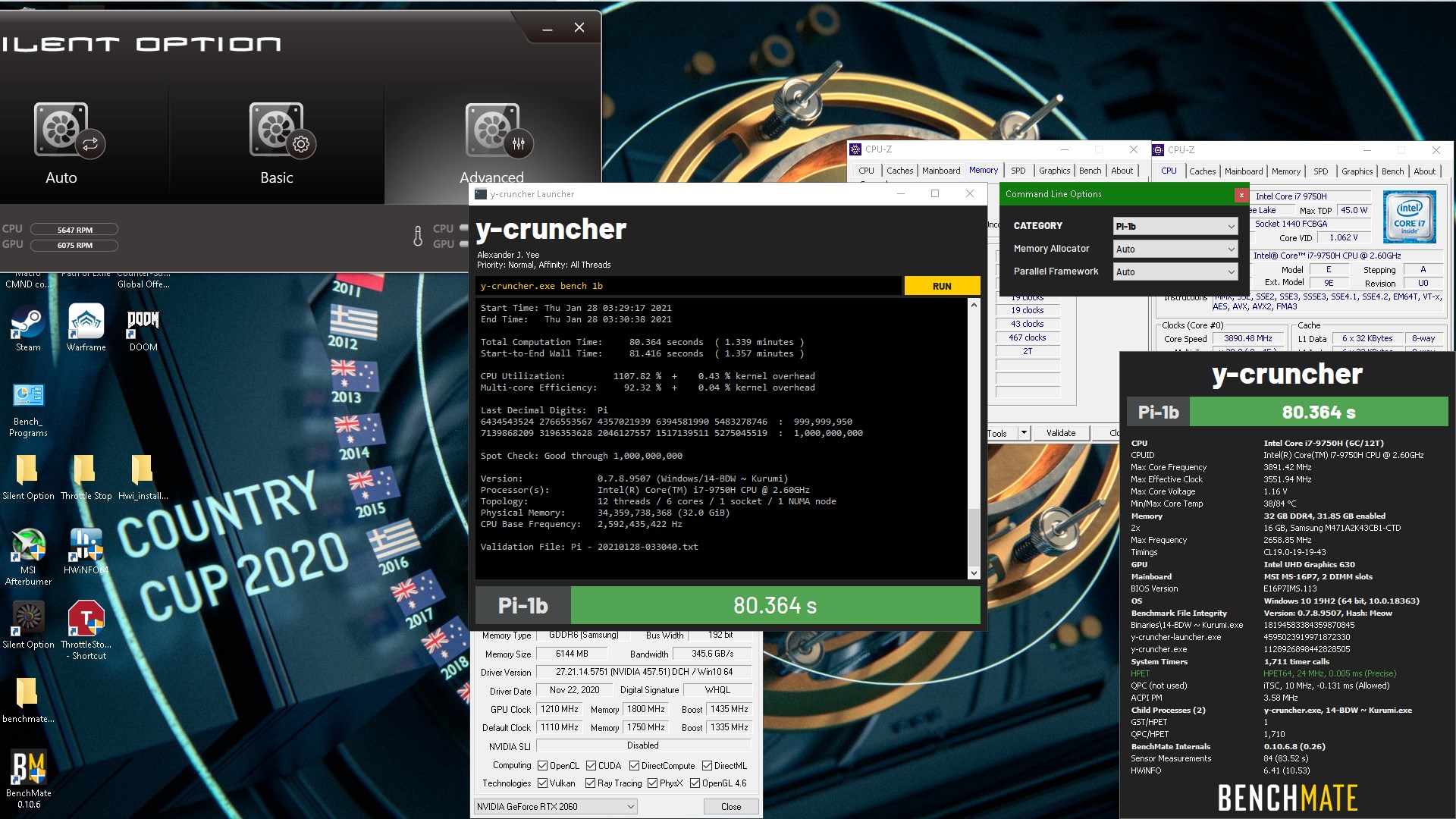Toggle the DirectML checkbox
1456x819 pixels.
coord(707,766)
